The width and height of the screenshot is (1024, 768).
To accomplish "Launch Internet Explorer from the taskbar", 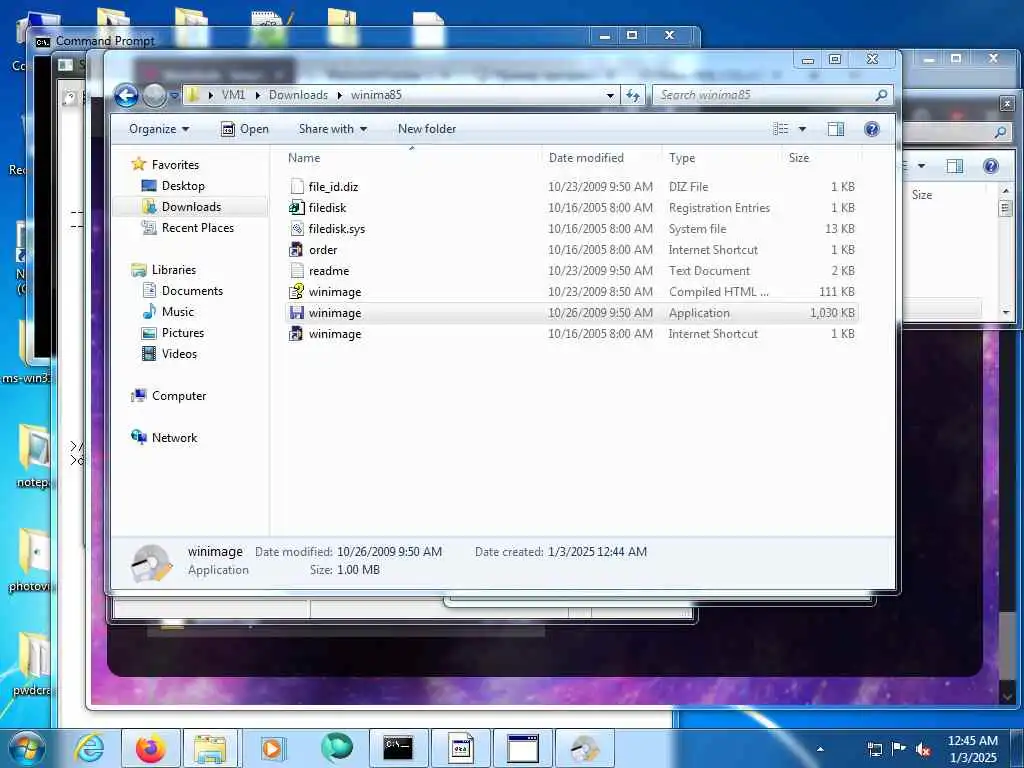I will [89, 748].
